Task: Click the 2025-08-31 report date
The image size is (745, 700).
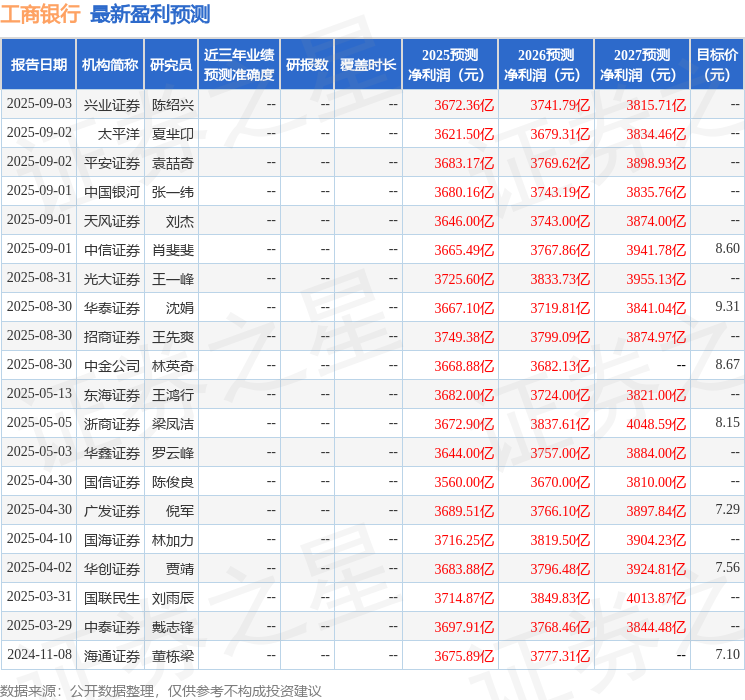Action: tap(39, 278)
